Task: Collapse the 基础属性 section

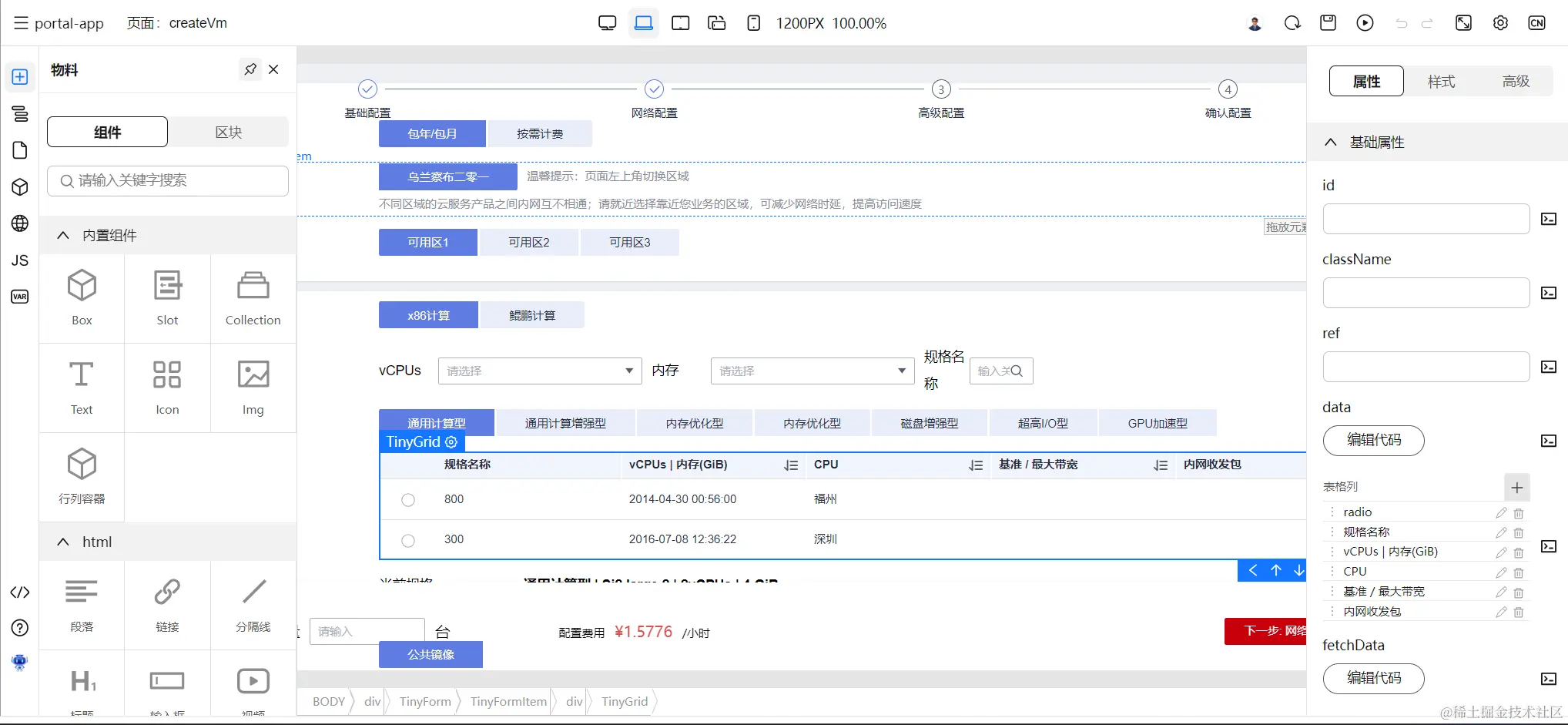Action: pos(1330,142)
